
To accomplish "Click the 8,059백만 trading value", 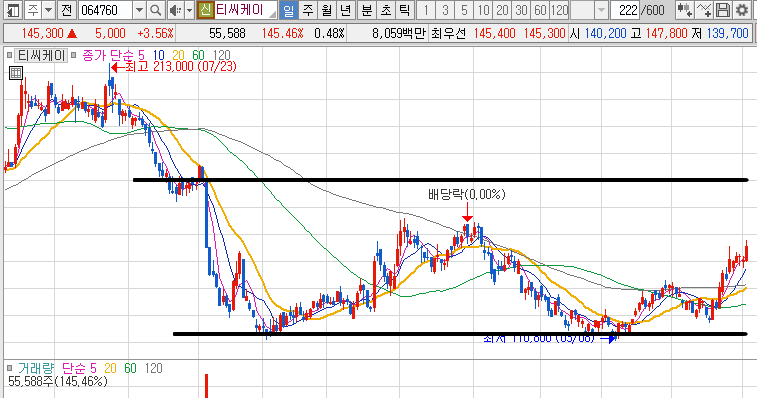I will tap(399, 33).
